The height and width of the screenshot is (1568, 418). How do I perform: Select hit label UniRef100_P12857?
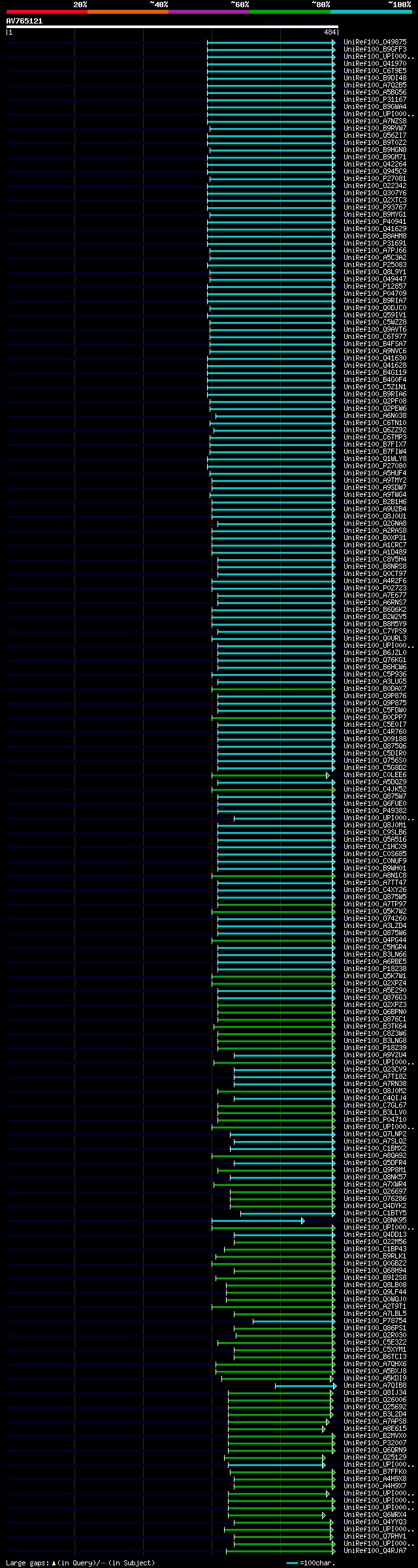pos(375,286)
